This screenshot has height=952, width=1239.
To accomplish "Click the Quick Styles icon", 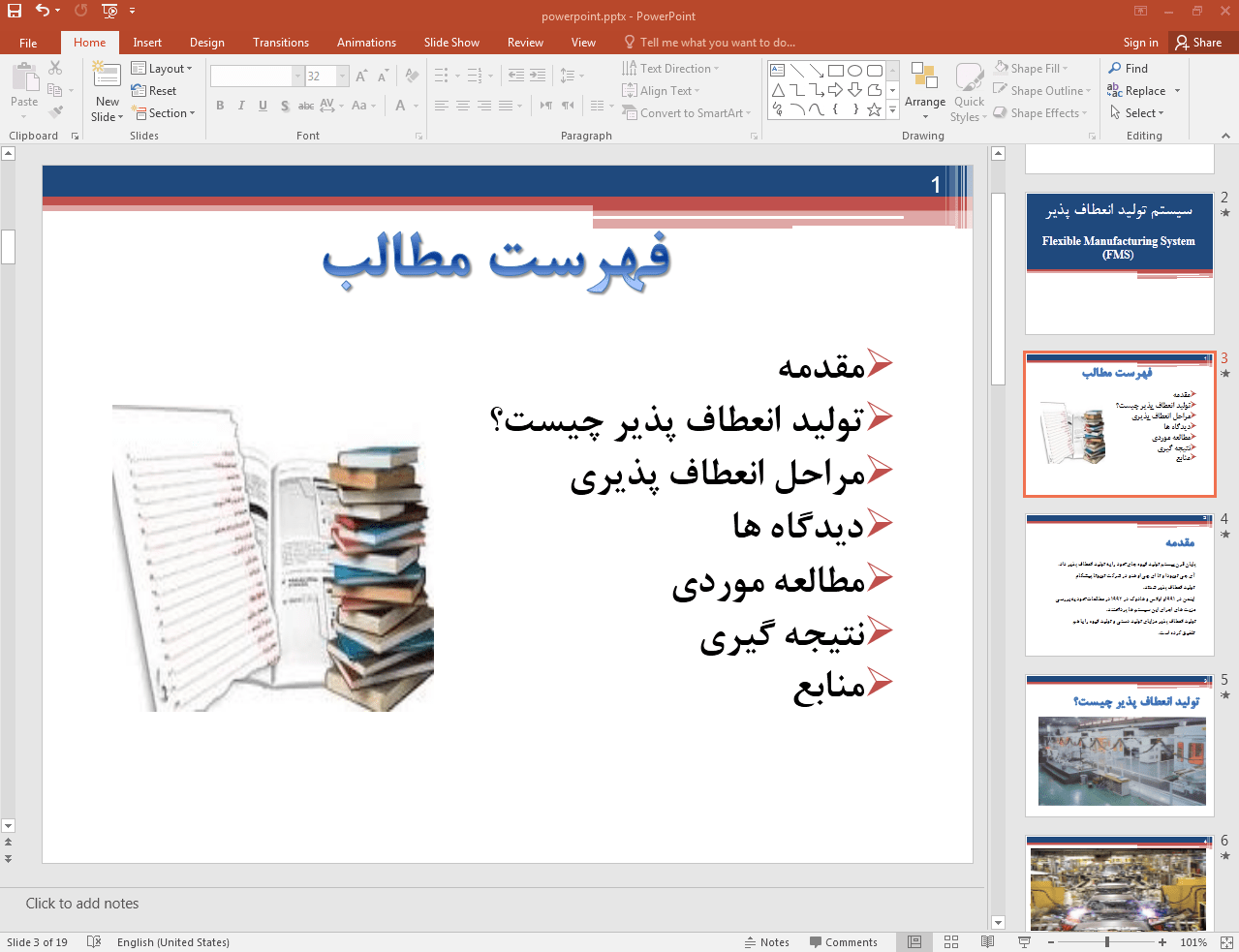I will click(x=968, y=92).
